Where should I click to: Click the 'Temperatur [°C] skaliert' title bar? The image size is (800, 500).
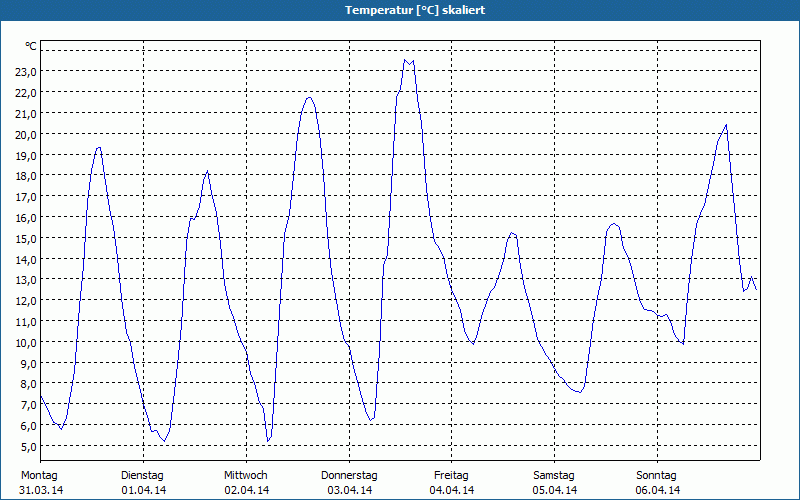(400, 10)
